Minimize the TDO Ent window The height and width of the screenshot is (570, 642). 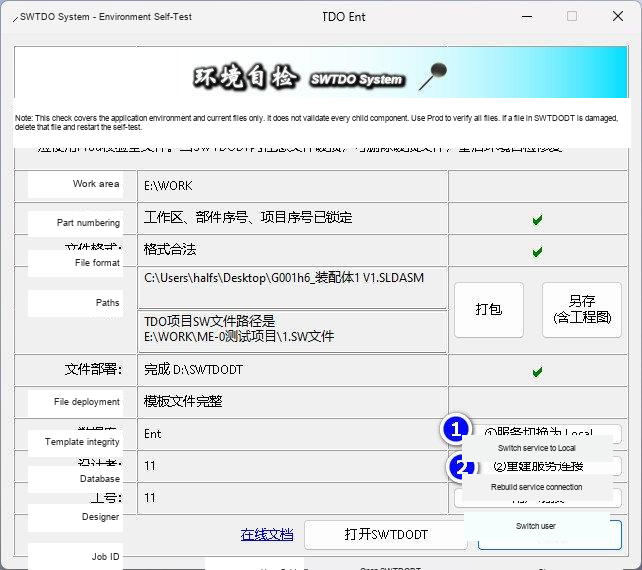(x=527, y=16)
